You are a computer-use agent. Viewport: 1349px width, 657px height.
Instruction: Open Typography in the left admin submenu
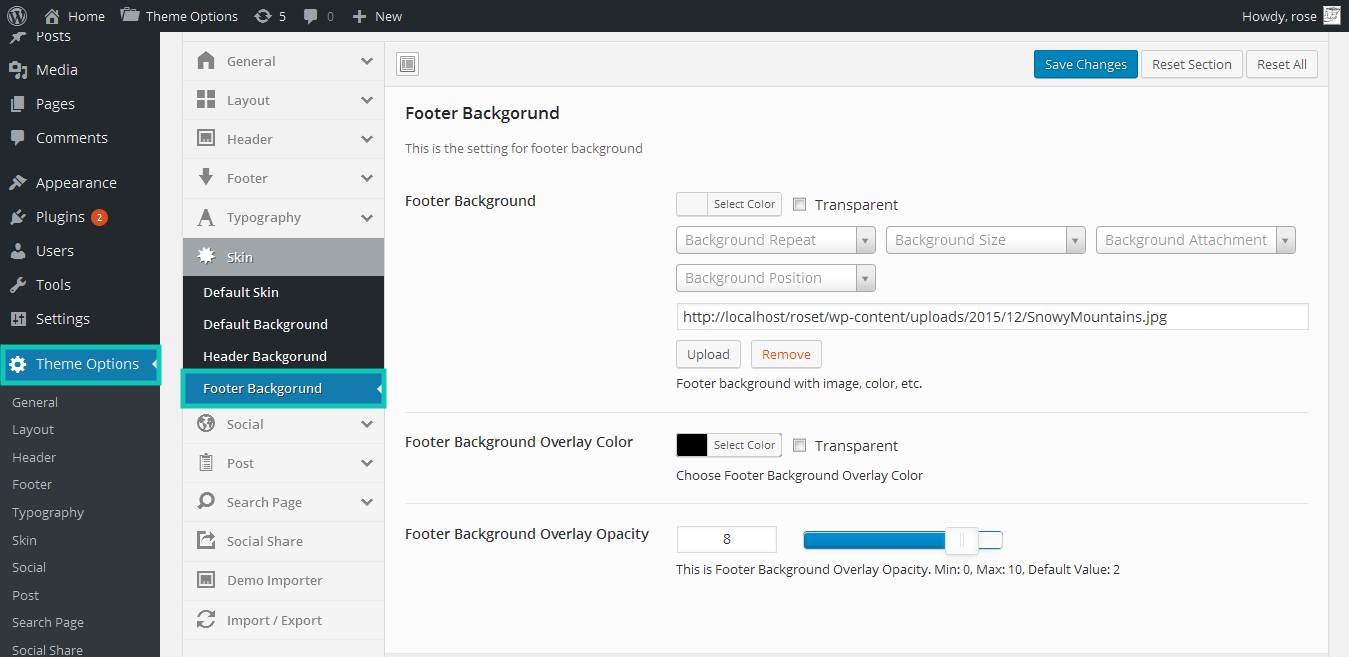(x=48, y=512)
